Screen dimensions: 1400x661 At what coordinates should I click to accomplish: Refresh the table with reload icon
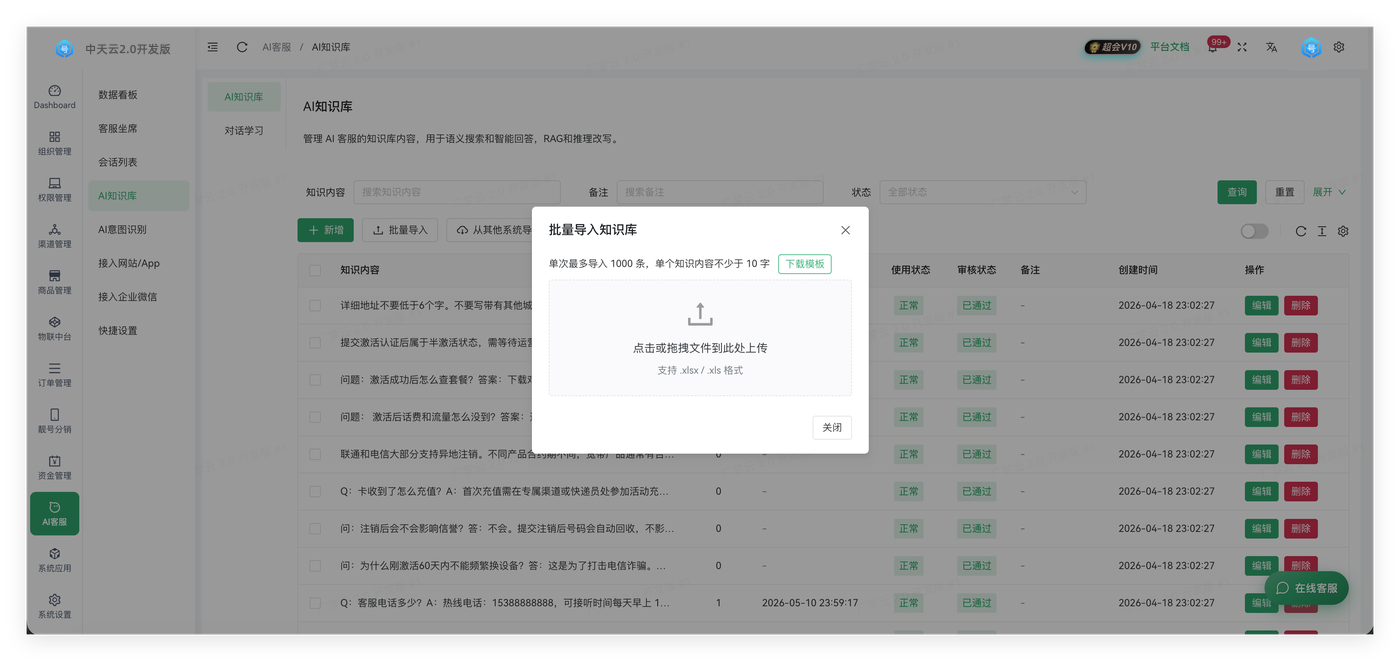point(1301,231)
